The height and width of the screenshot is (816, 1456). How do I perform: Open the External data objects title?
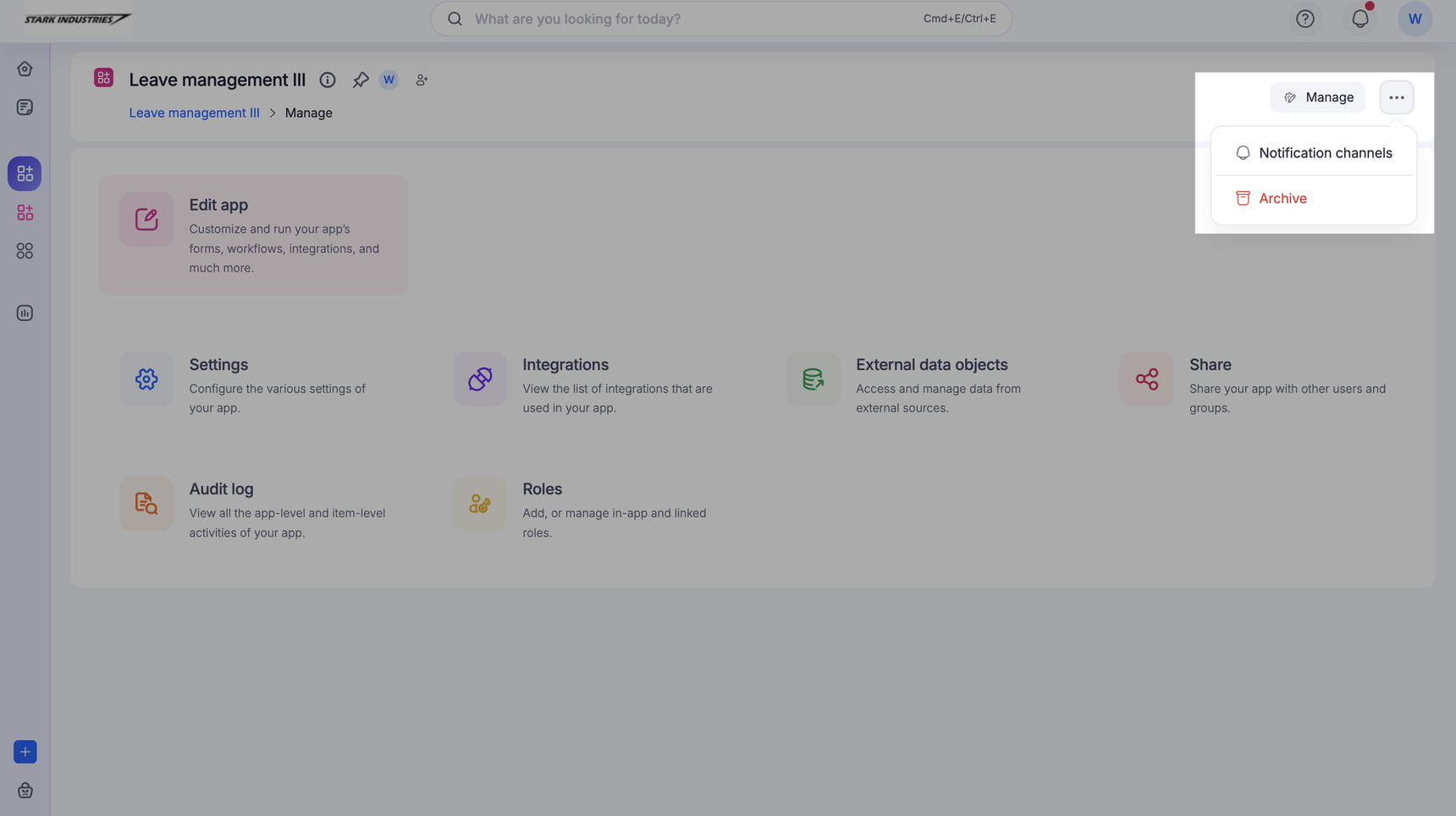(x=932, y=365)
